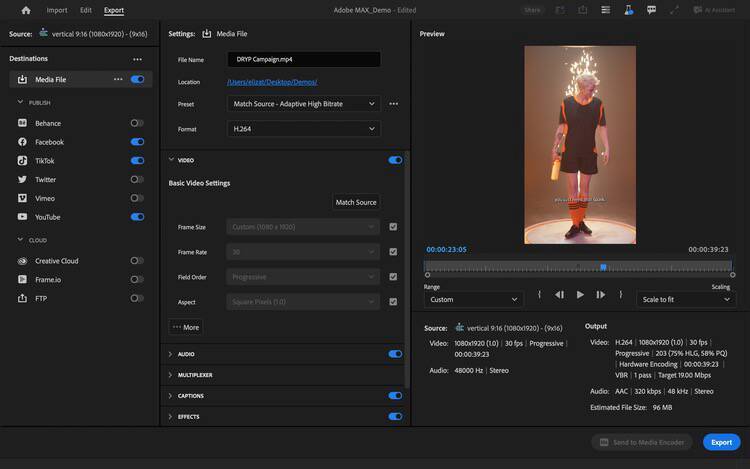This screenshot has width=750, height=469.
Task: Open the Beta flask icon
Action: (x=628, y=10)
